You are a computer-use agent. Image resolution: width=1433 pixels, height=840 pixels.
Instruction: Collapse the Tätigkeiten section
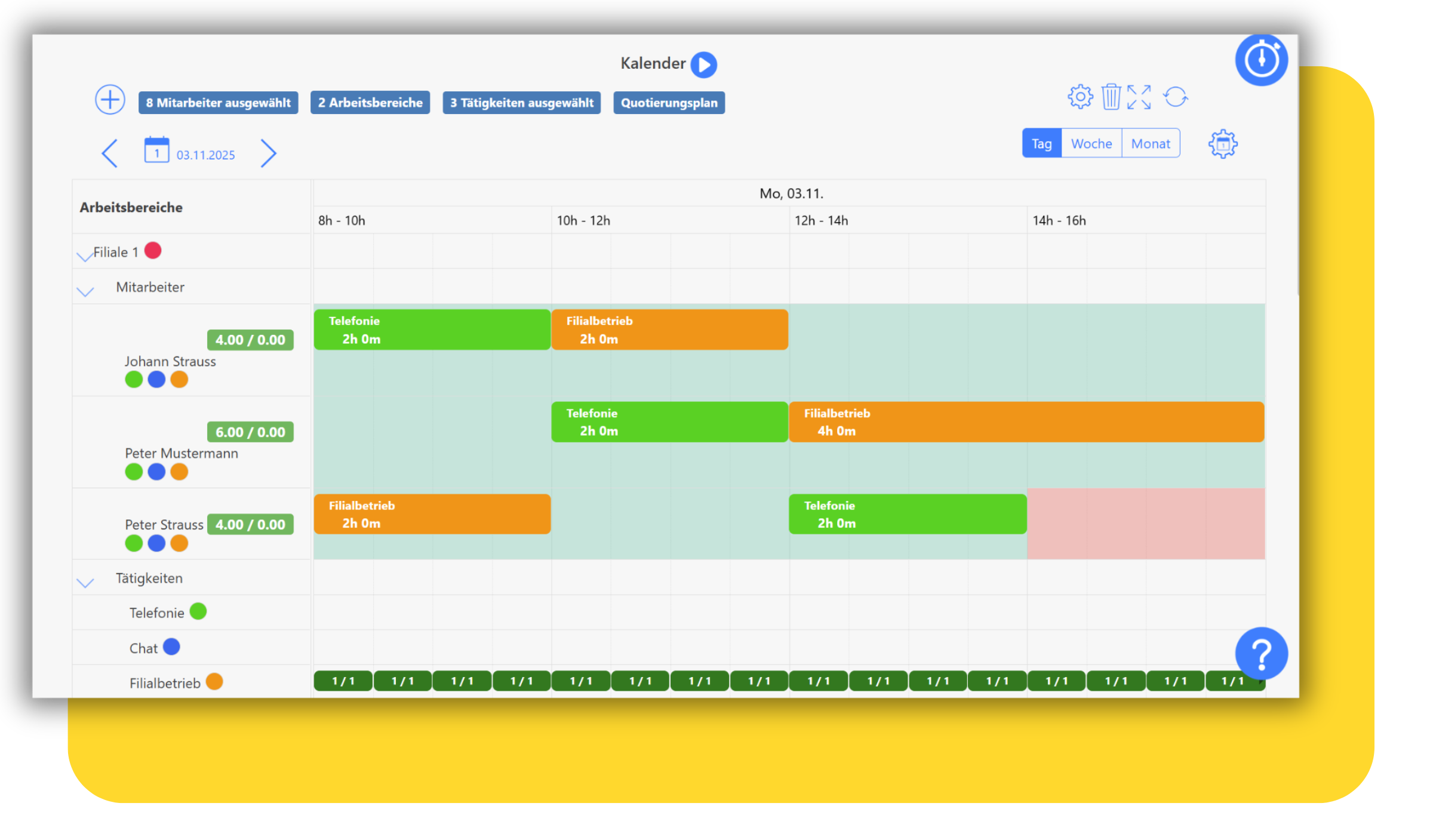(x=85, y=582)
